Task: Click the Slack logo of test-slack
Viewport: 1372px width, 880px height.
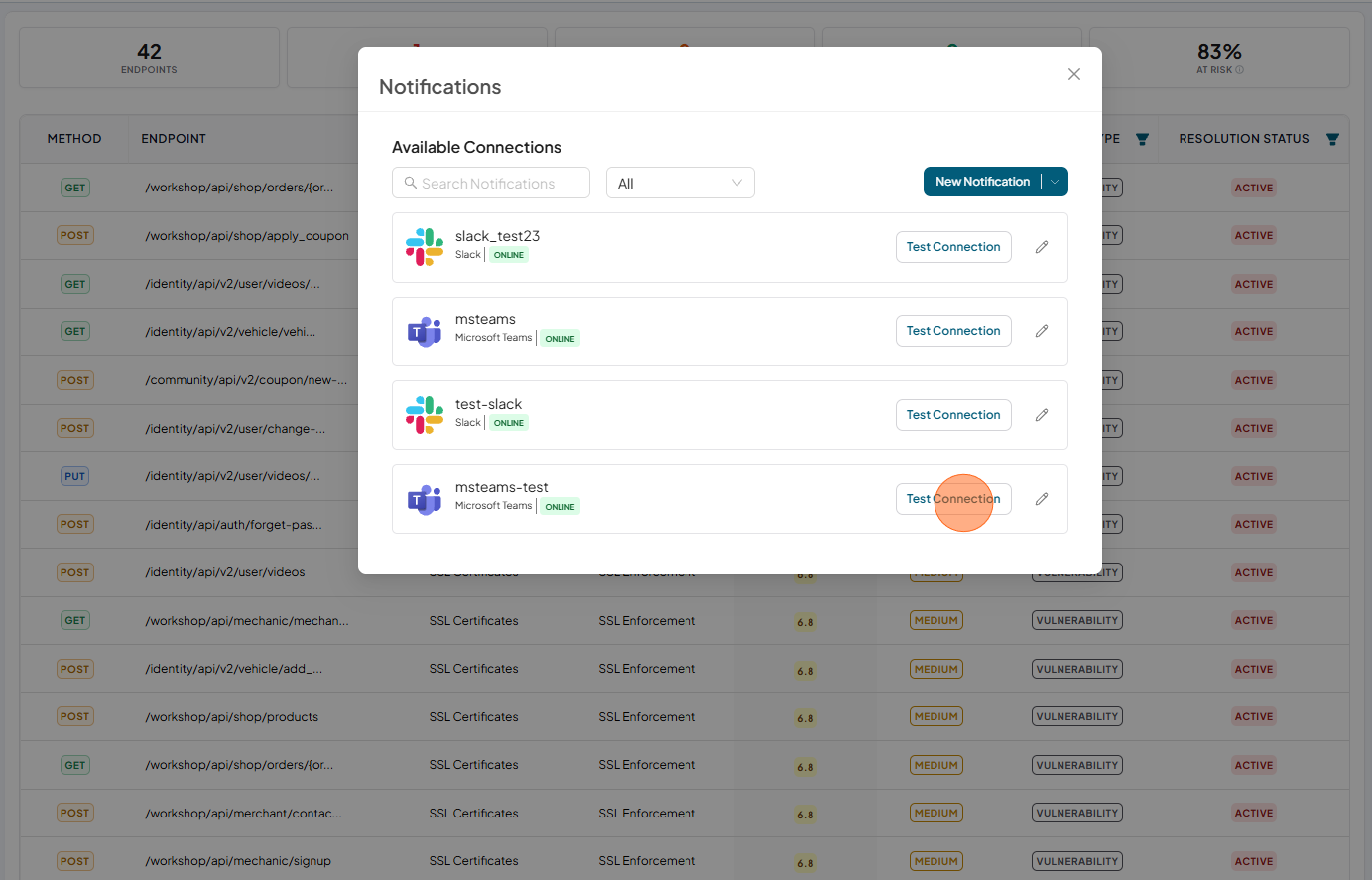Action: tap(425, 415)
